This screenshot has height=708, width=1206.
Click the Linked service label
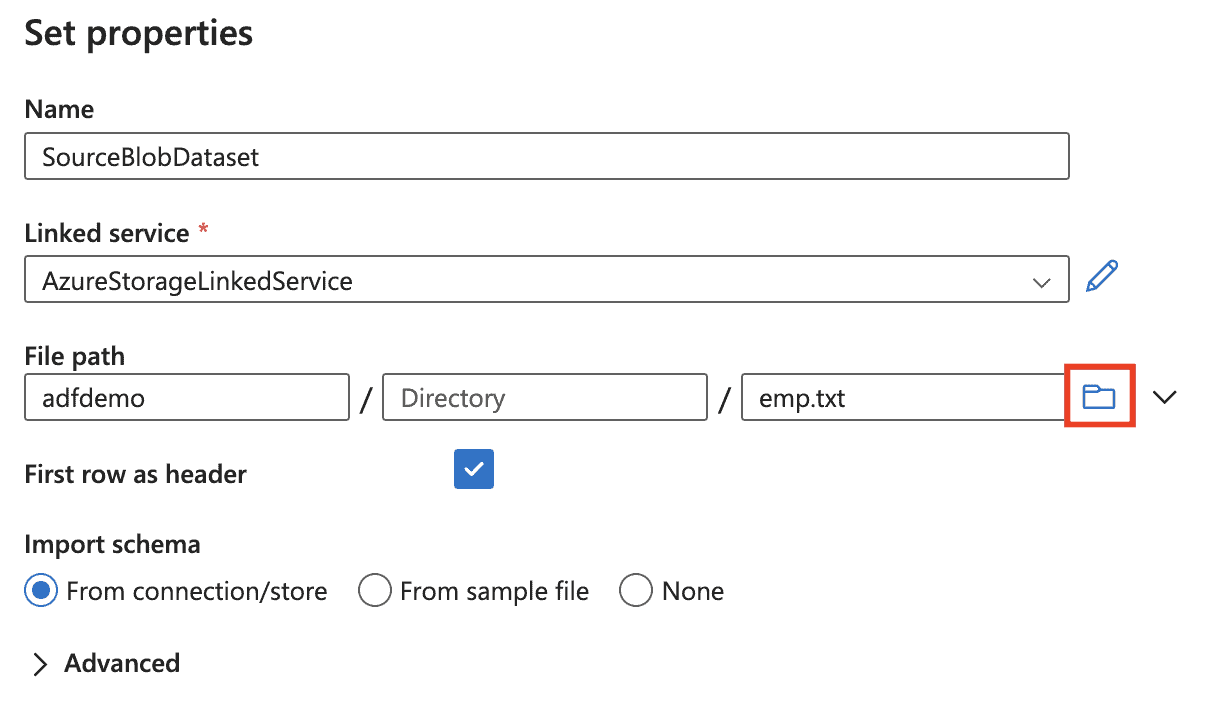pos(106,233)
